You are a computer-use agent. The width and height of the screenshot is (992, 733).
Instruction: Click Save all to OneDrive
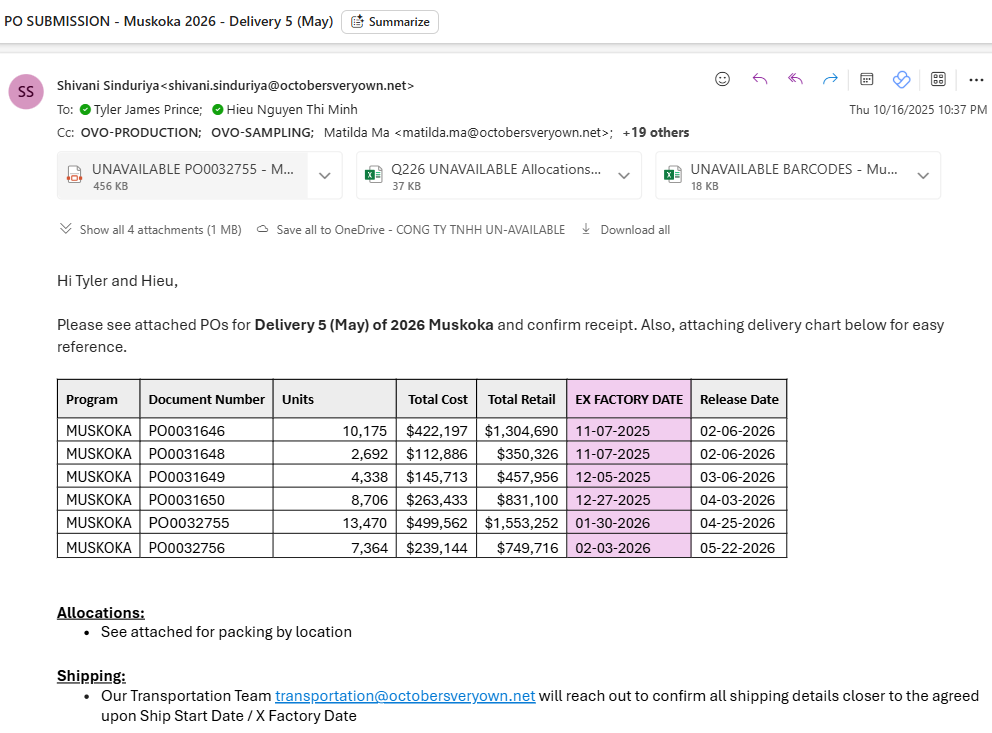pos(411,230)
